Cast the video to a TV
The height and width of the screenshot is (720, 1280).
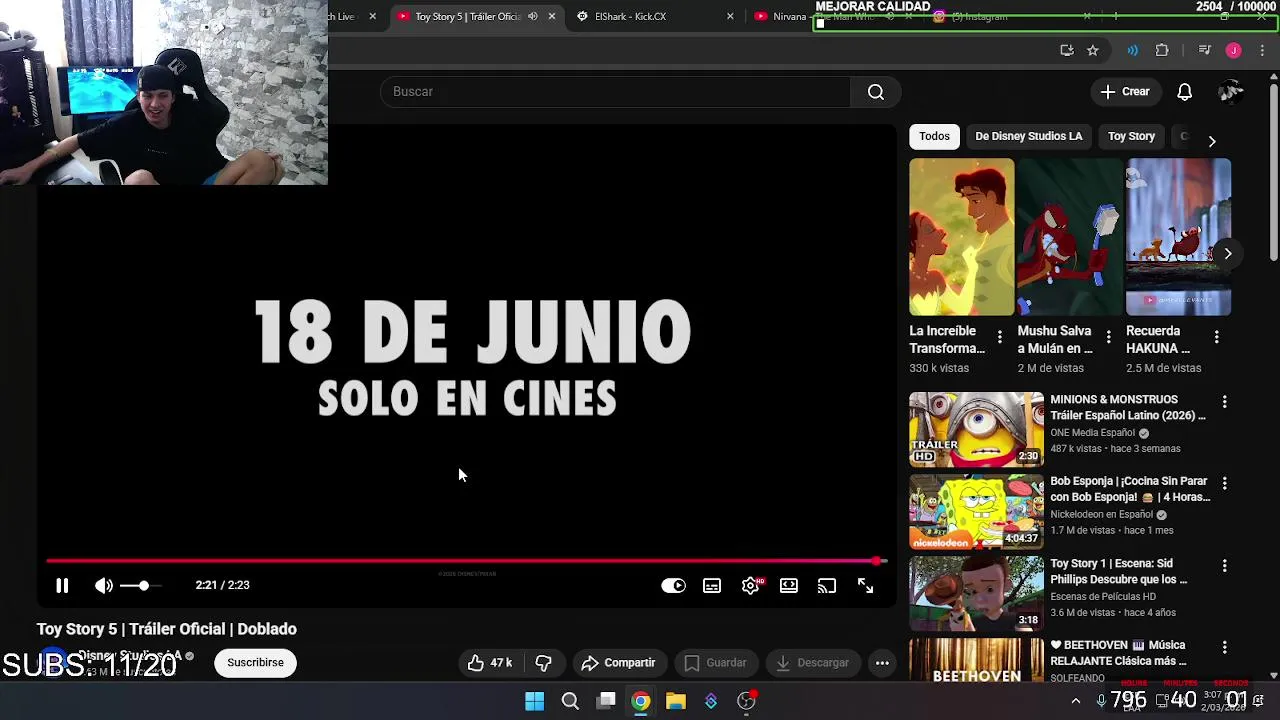[827, 586]
